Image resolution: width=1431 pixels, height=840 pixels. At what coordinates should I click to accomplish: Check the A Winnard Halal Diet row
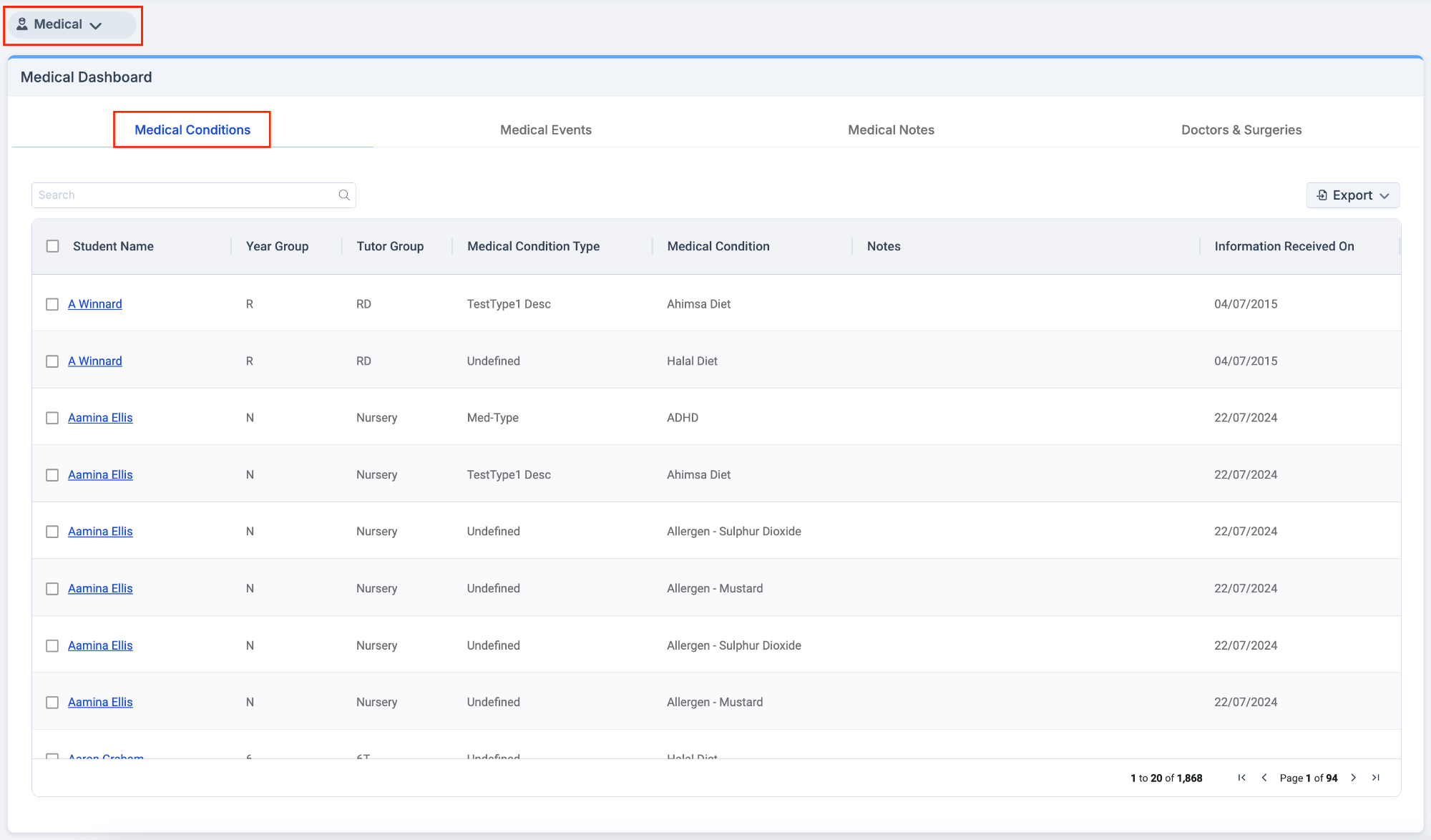point(52,361)
